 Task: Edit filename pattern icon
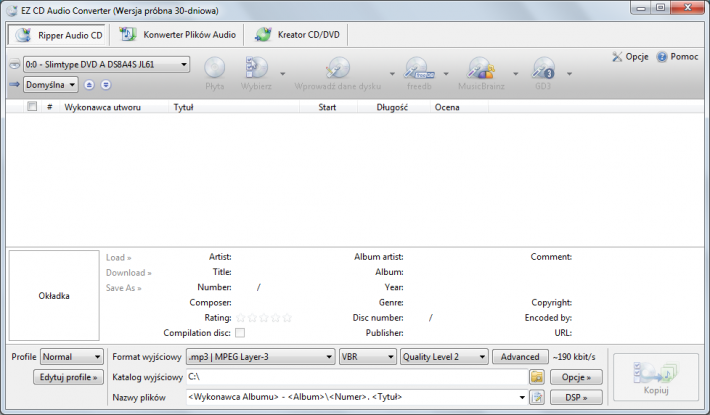tap(537, 397)
